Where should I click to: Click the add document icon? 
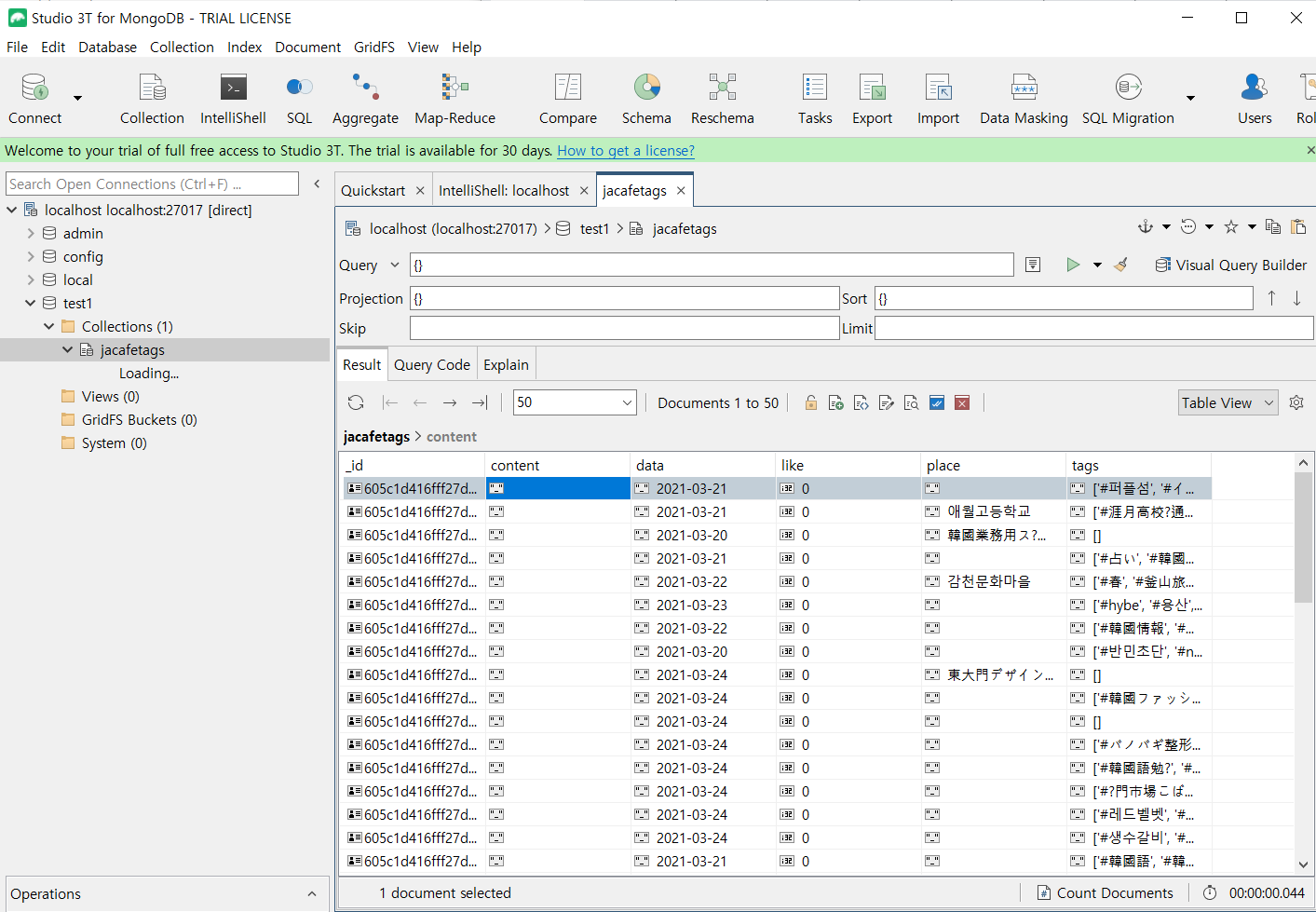click(x=836, y=402)
